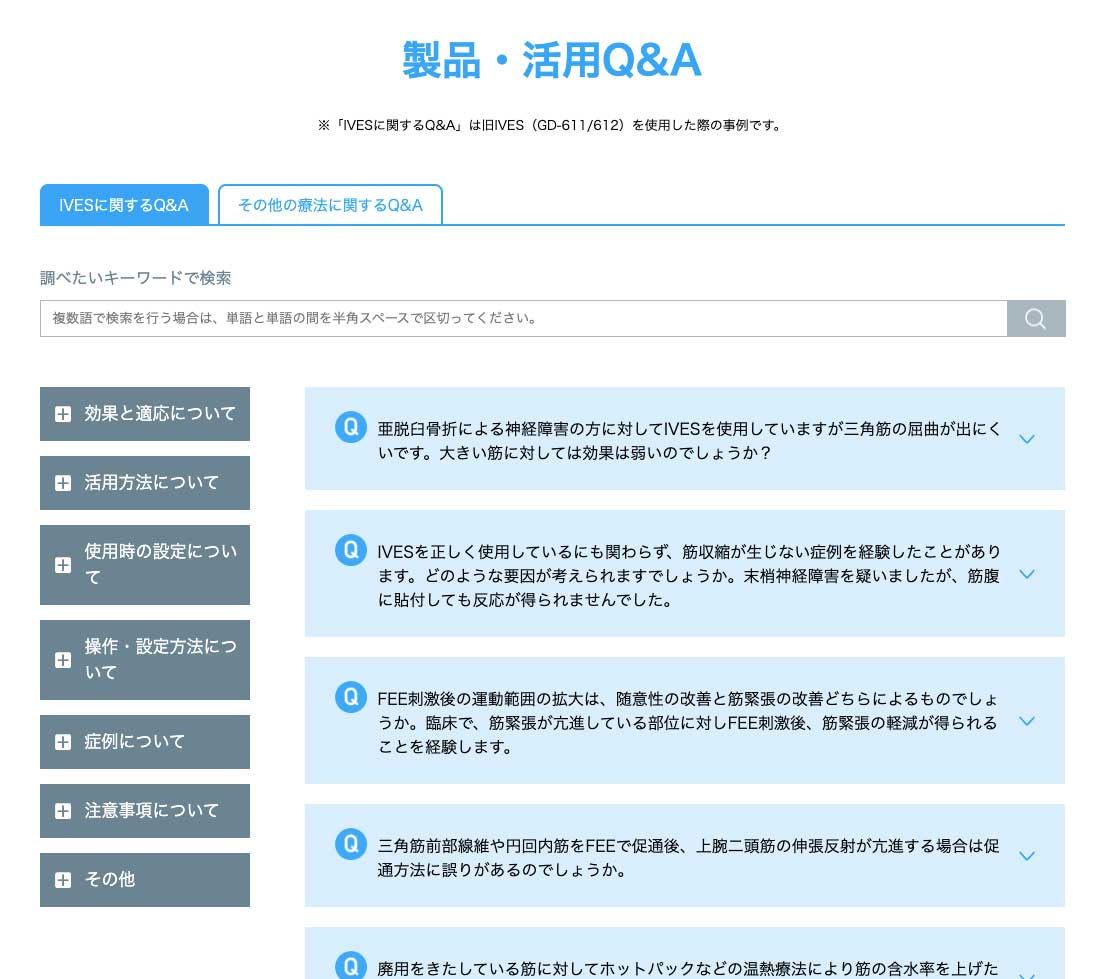This screenshot has height=979, width=1103.
Task: Click the magnifying glass search icon
Action: click(1035, 319)
